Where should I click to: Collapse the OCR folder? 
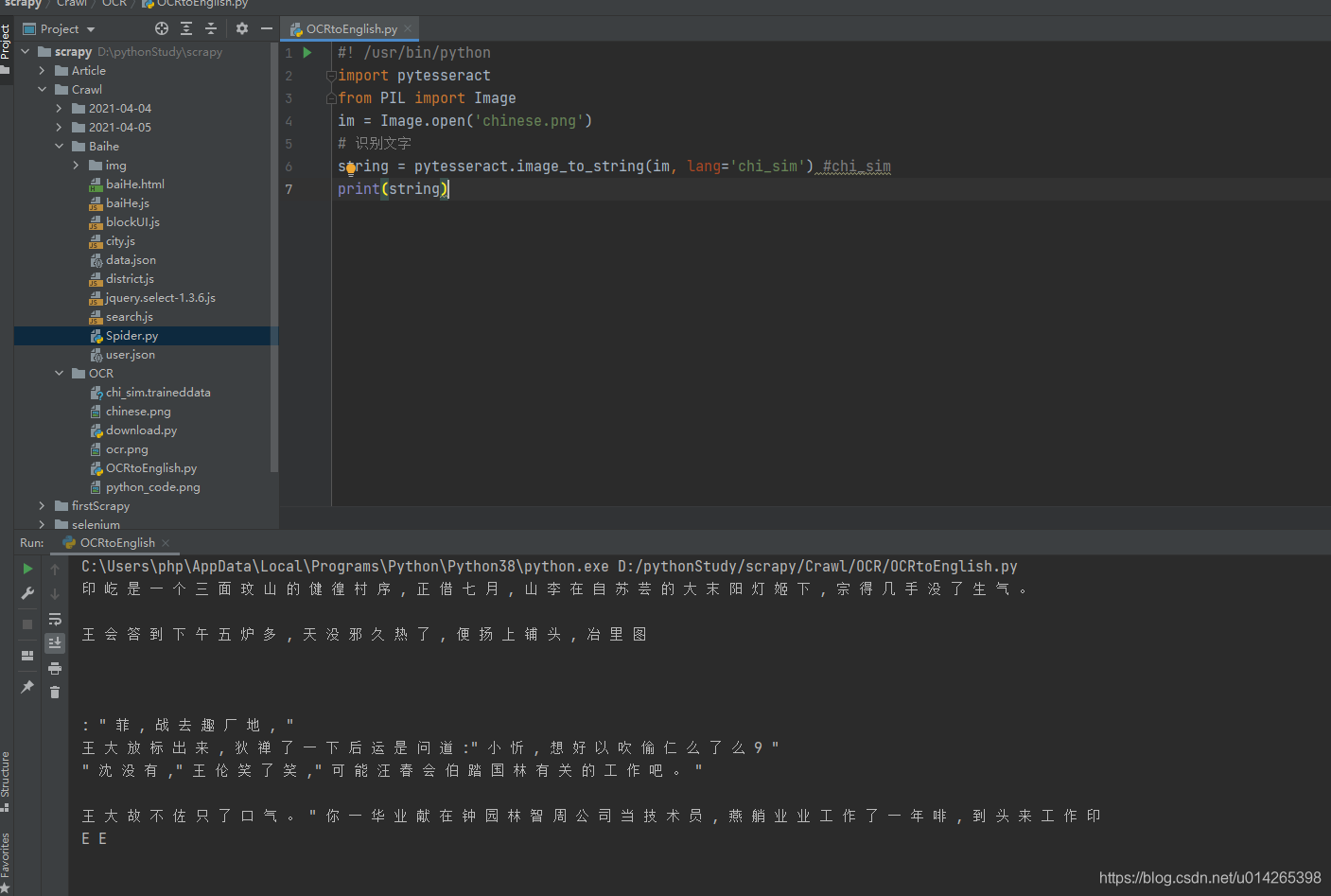(x=60, y=373)
